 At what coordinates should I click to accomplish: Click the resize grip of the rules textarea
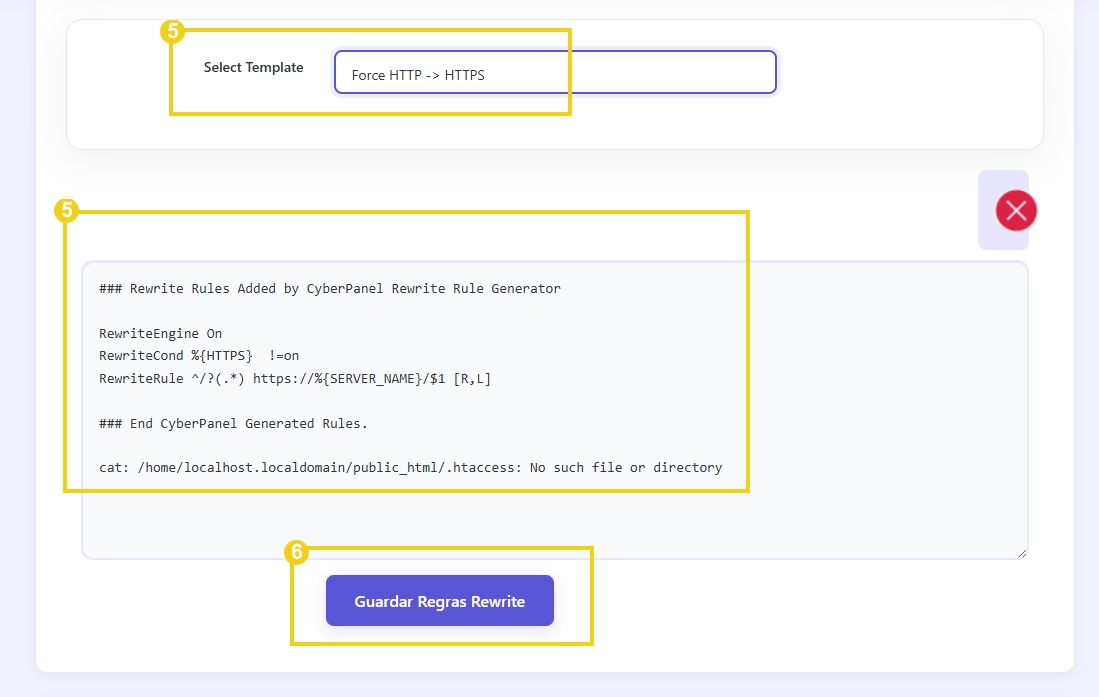[x=1022, y=552]
